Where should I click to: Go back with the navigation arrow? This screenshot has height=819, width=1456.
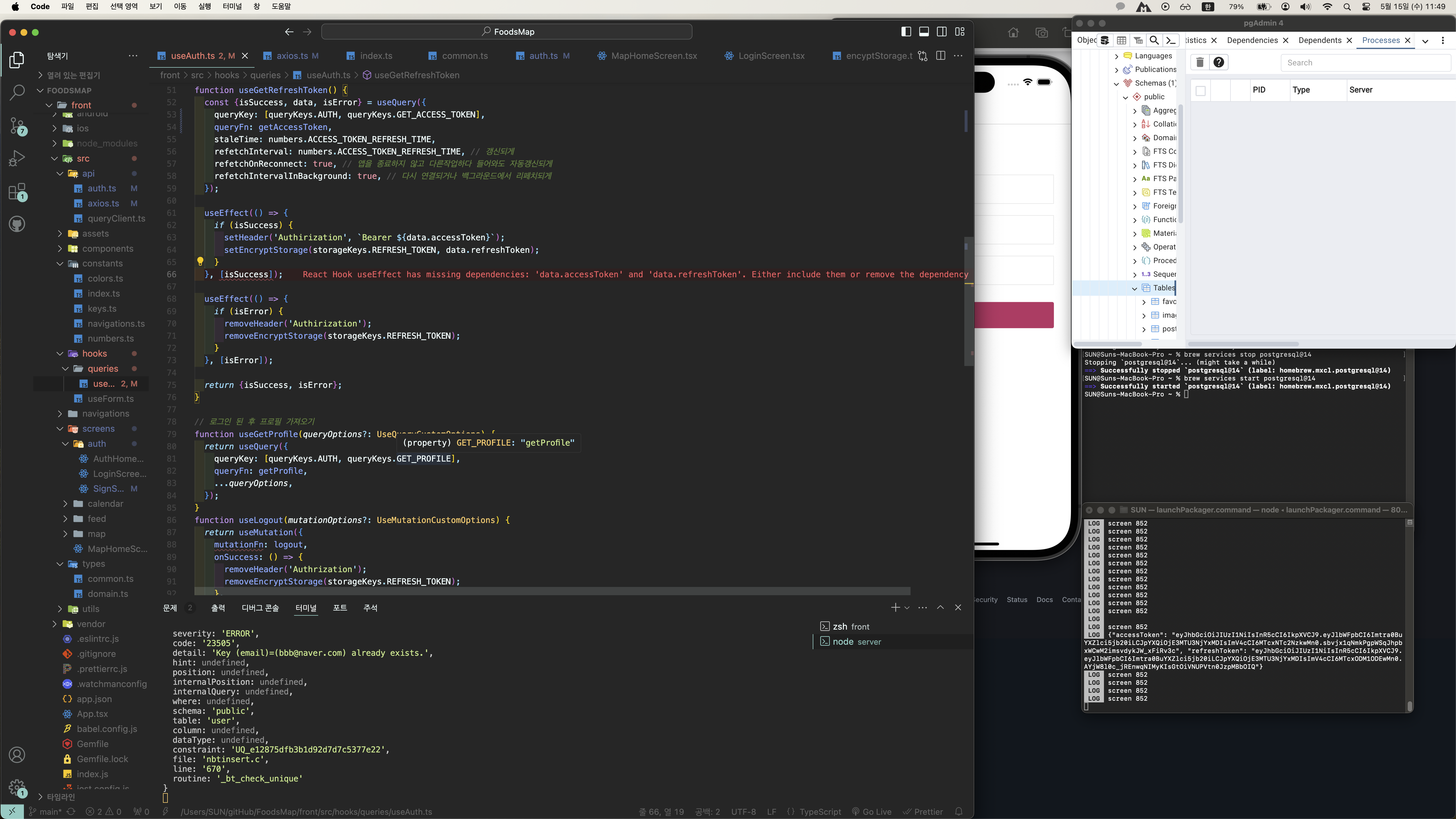coord(289,32)
